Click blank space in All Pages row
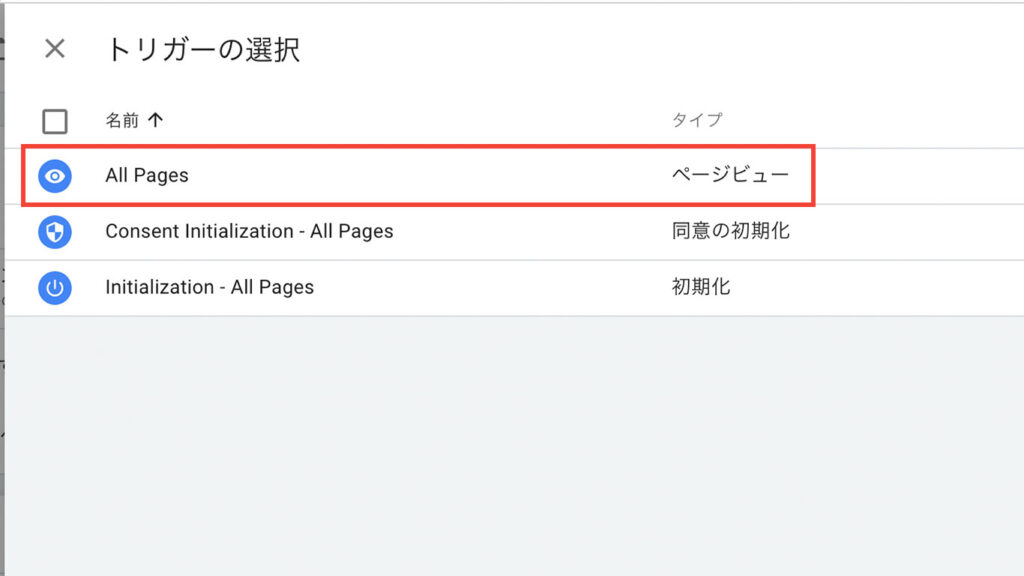 [x=424, y=176]
